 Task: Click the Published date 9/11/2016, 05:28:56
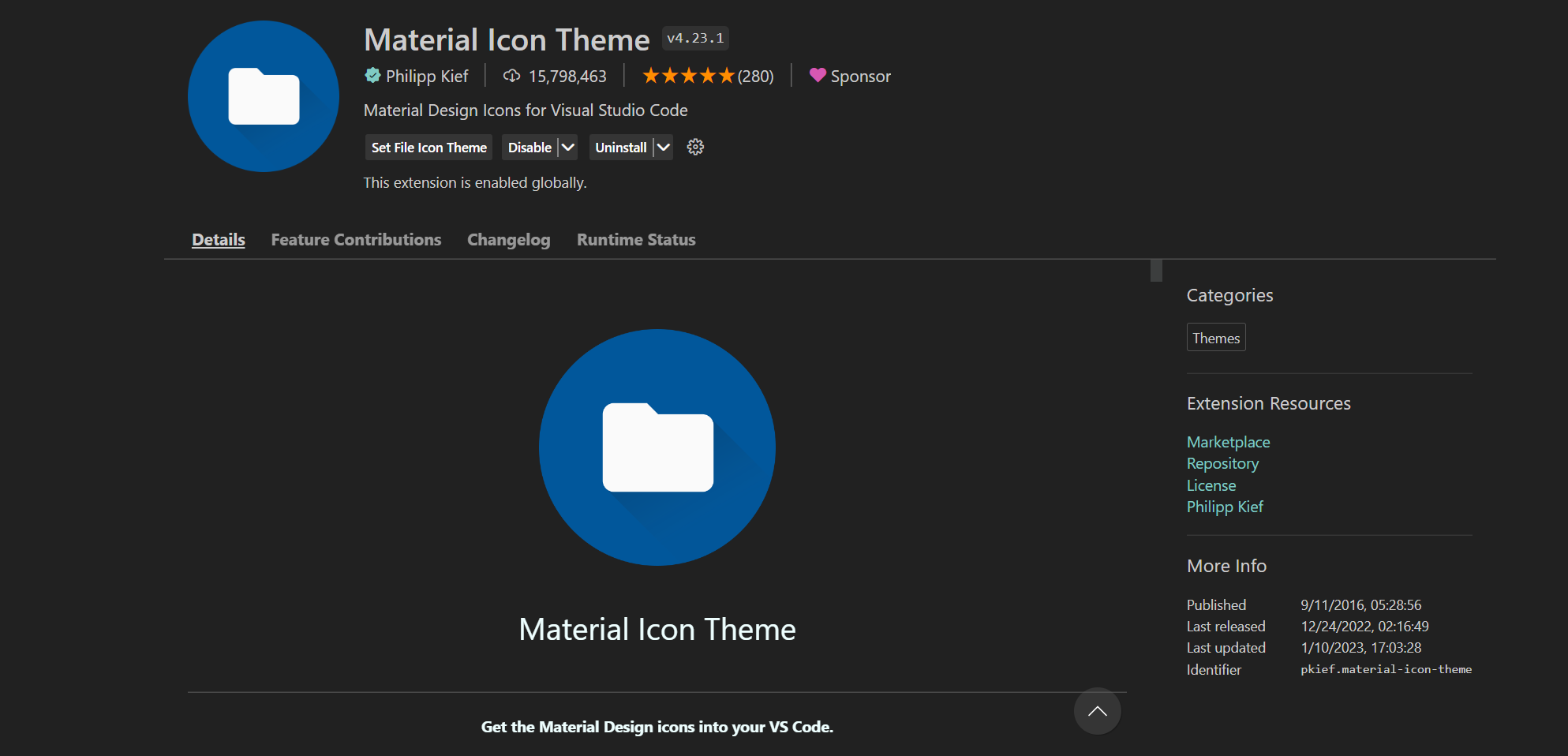(x=1361, y=605)
